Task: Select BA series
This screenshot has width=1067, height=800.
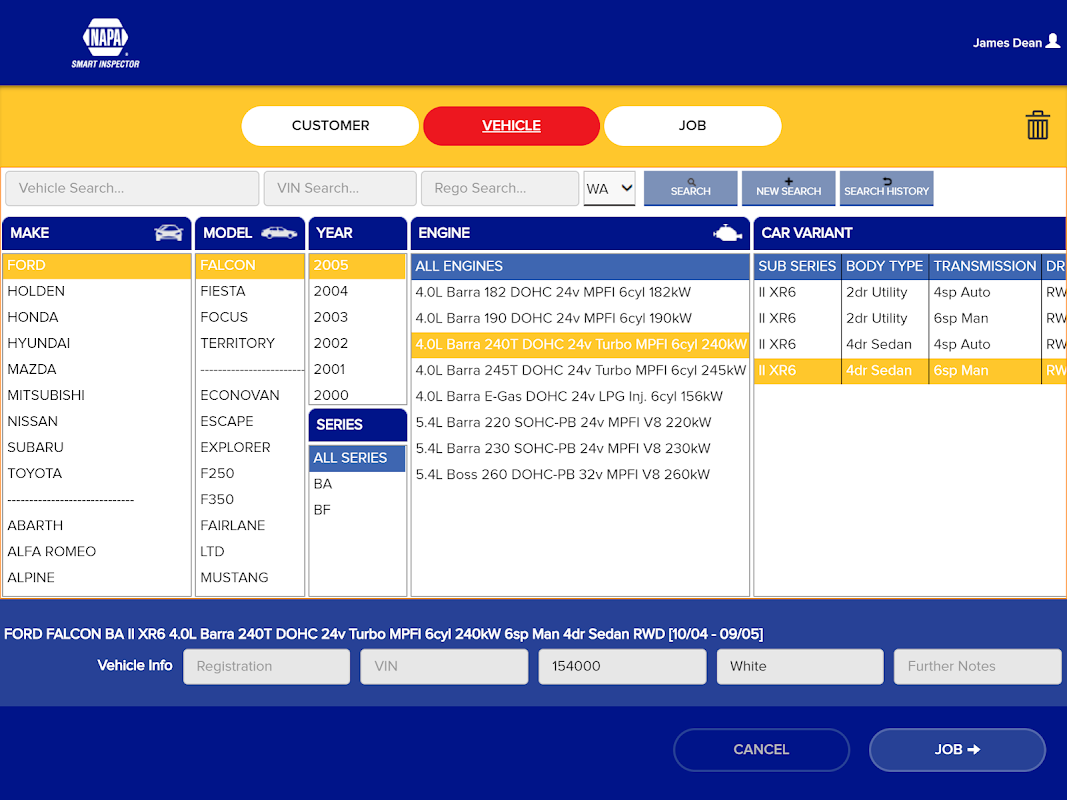Action: [357, 484]
